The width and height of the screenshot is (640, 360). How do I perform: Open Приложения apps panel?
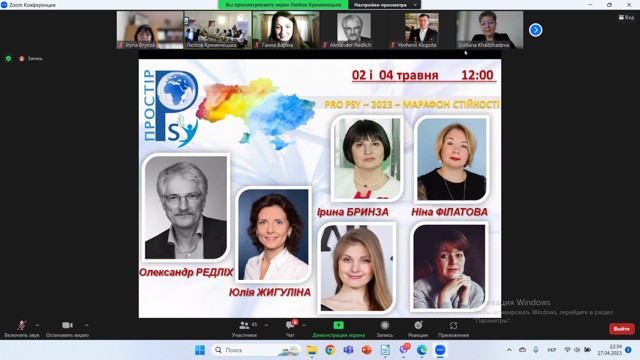[453, 329]
